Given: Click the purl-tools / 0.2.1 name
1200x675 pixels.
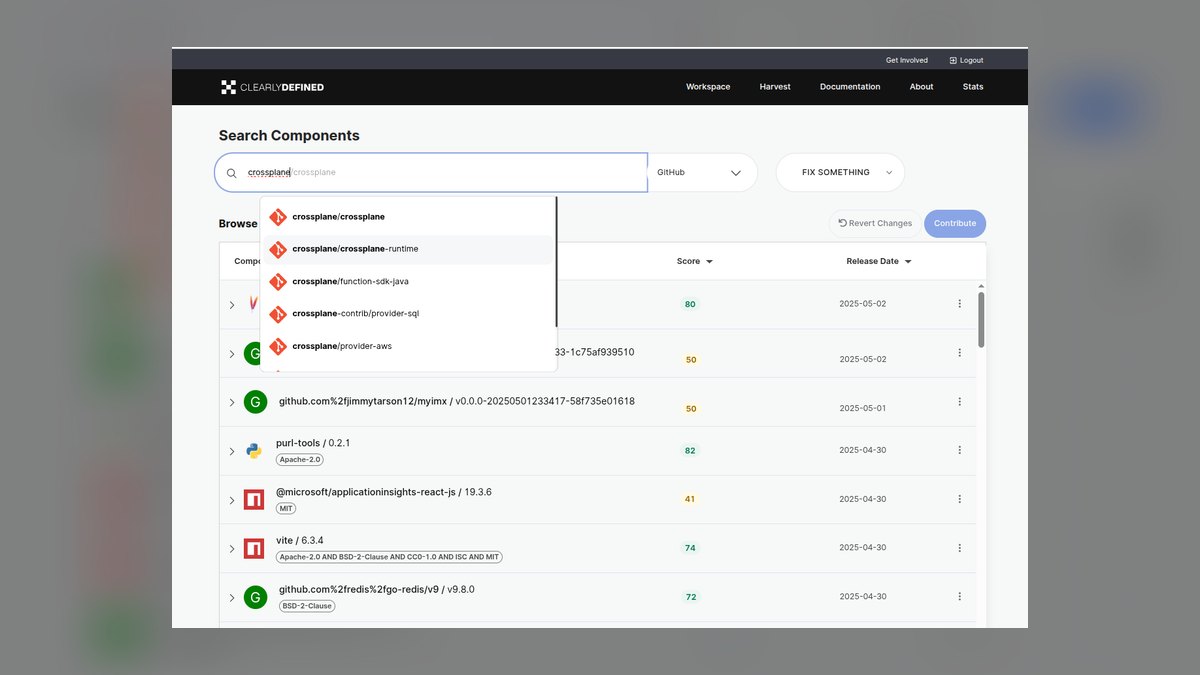Looking at the screenshot, I should point(313,443).
